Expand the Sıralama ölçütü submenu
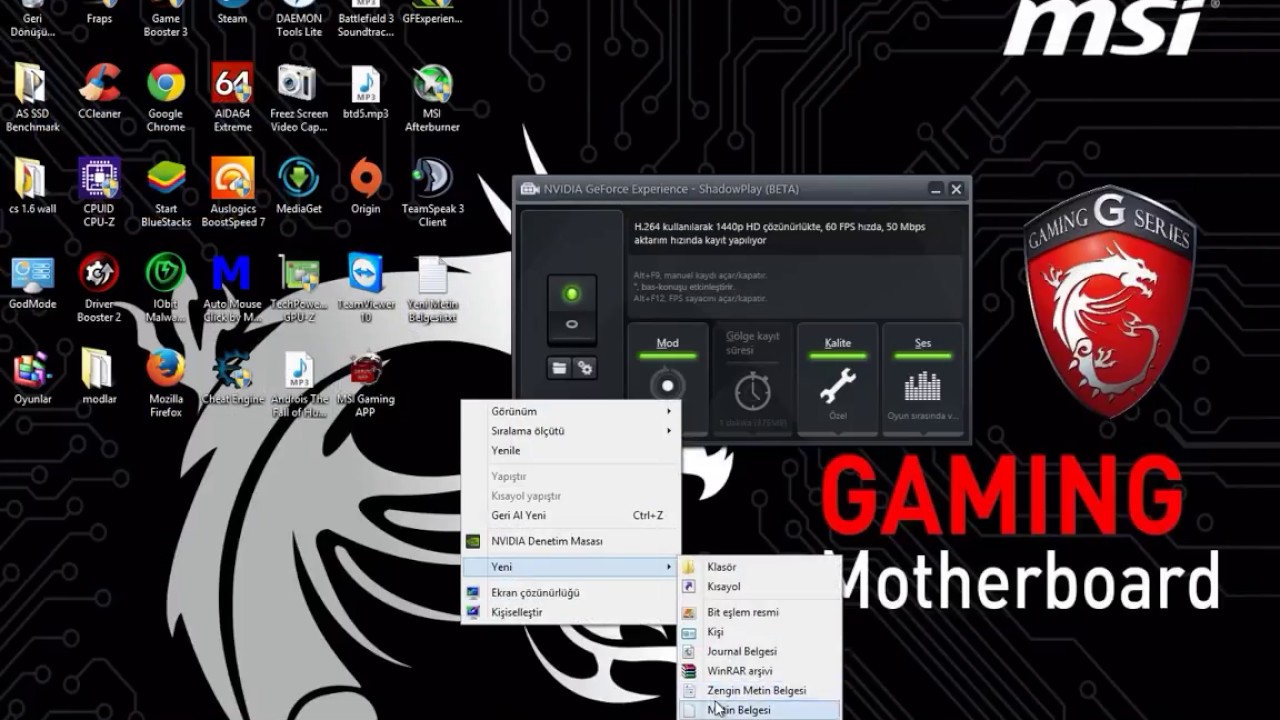This screenshot has width=1280, height=720. (x=571, y=431)
